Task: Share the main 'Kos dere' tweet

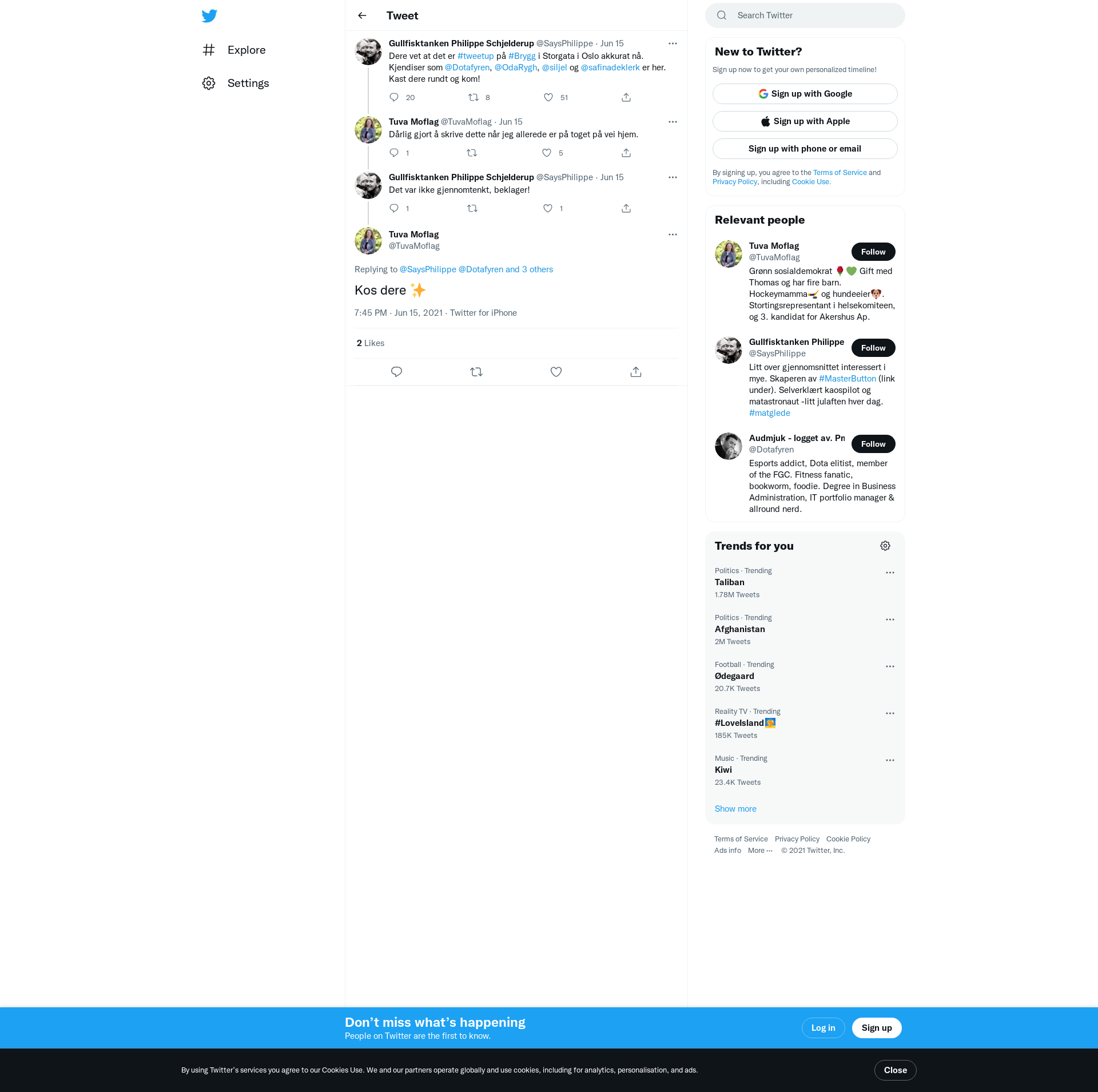Action: pos(636,372)
